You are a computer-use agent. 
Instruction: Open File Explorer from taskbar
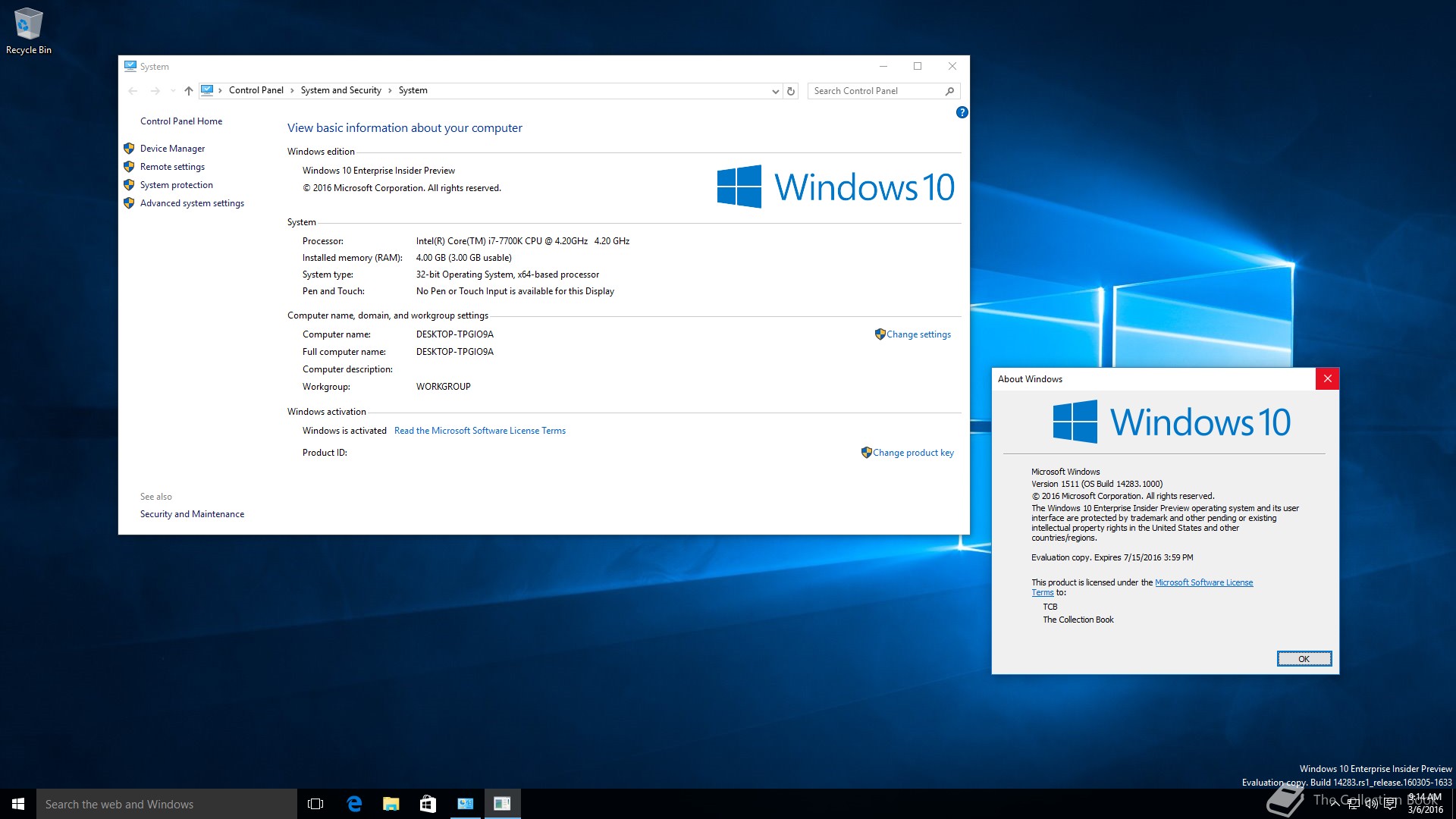391,804
